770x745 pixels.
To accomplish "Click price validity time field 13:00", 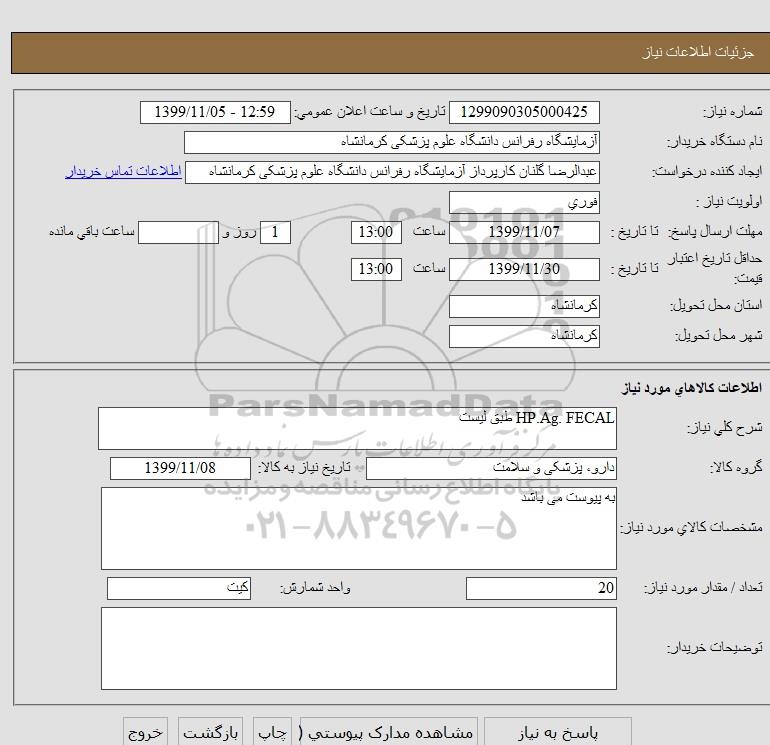I will (x=376, y=269).
